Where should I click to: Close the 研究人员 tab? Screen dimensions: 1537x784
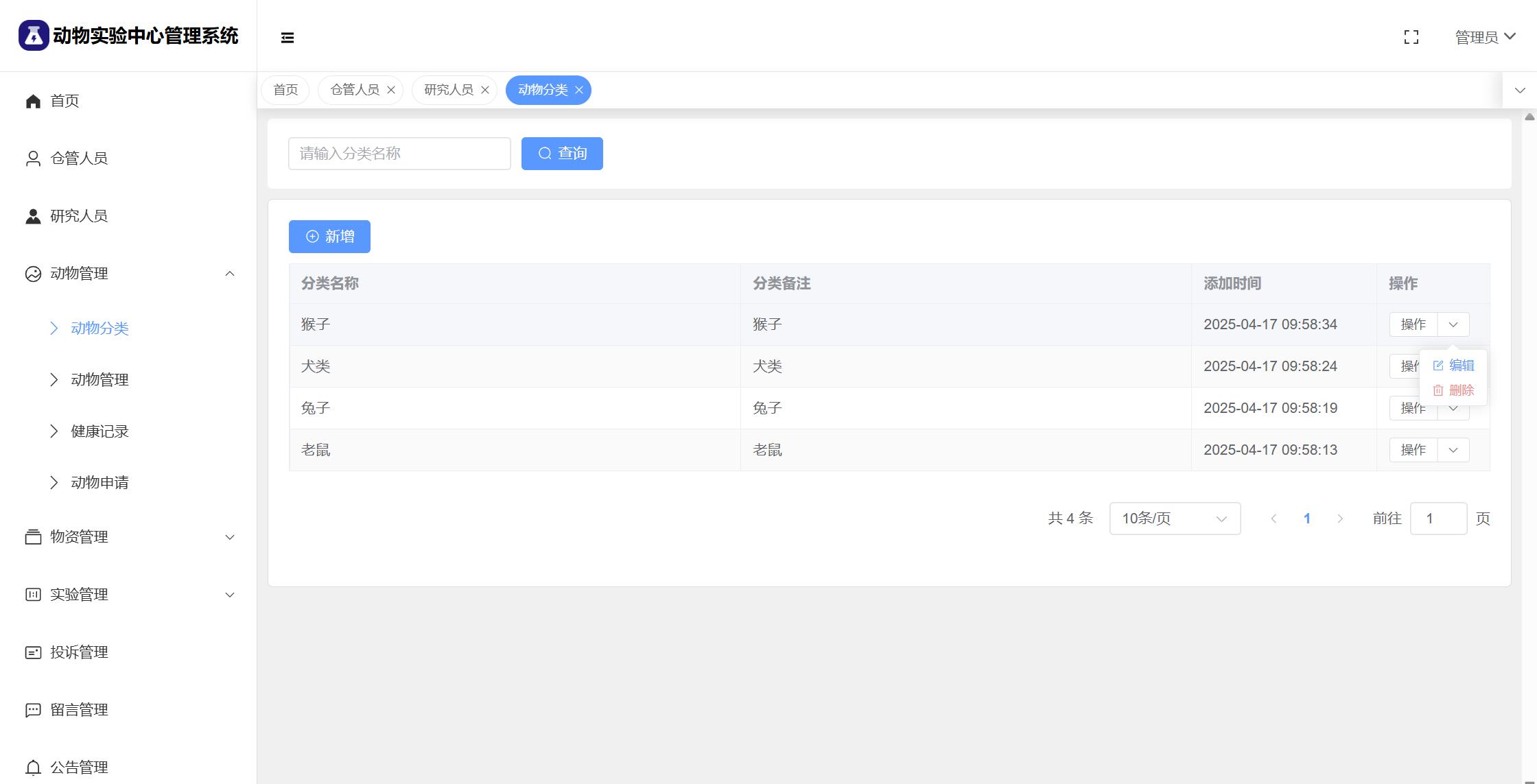485,90
